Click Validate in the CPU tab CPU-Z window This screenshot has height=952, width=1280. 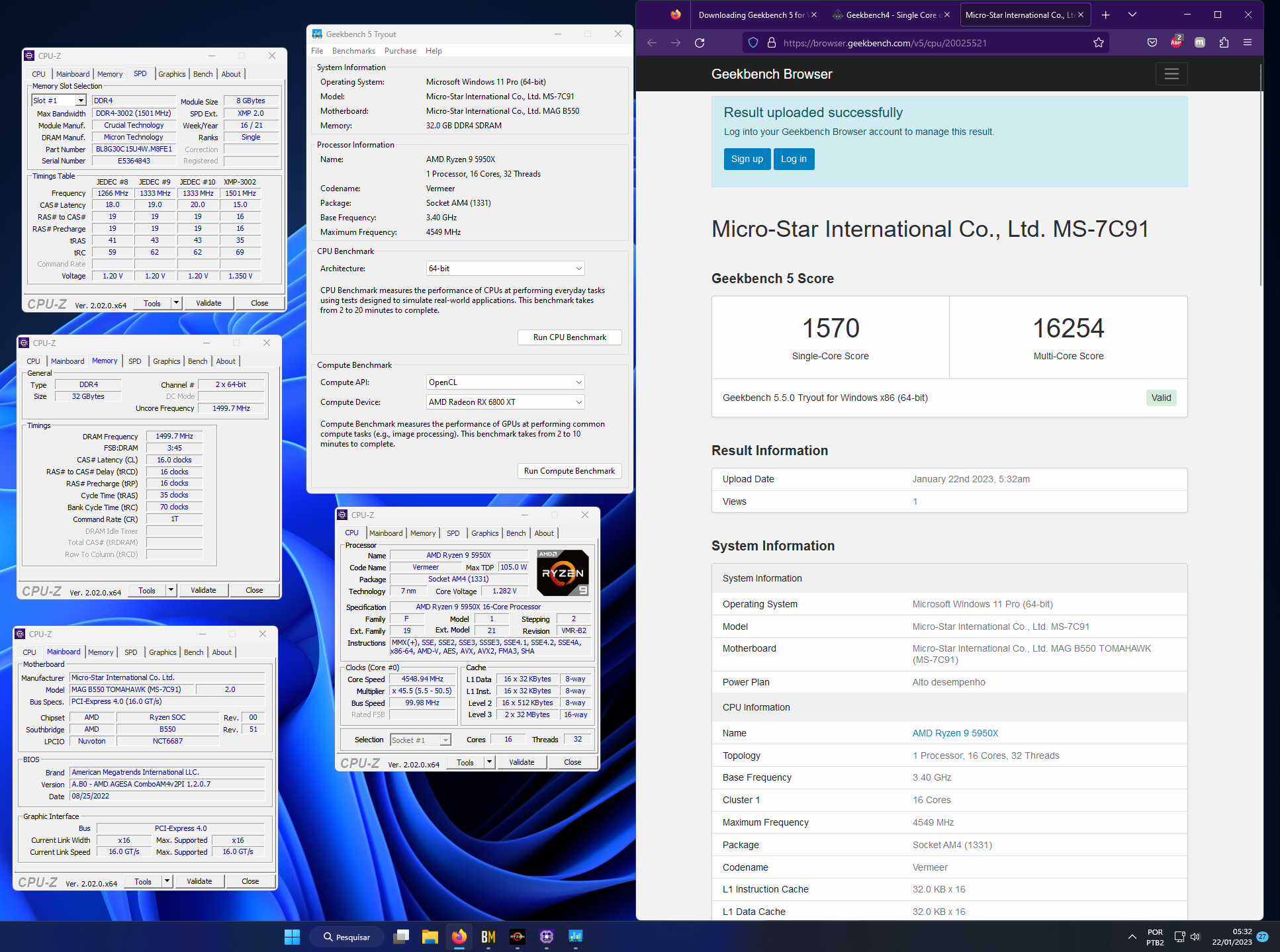point(522,762)
